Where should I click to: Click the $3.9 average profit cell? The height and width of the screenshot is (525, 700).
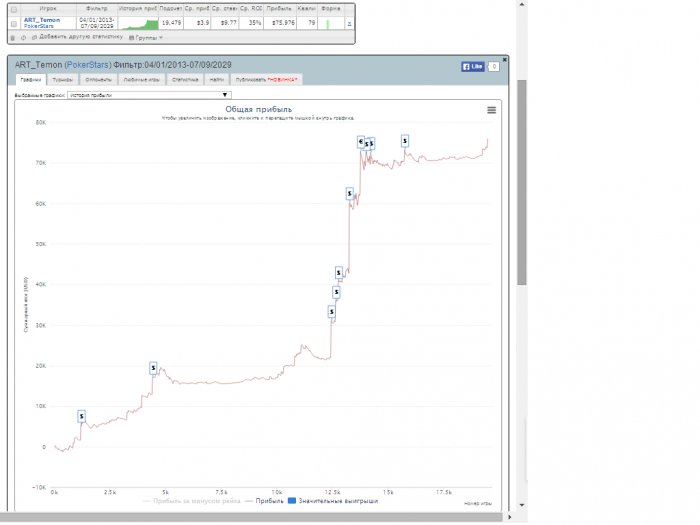tap(197, 23)
